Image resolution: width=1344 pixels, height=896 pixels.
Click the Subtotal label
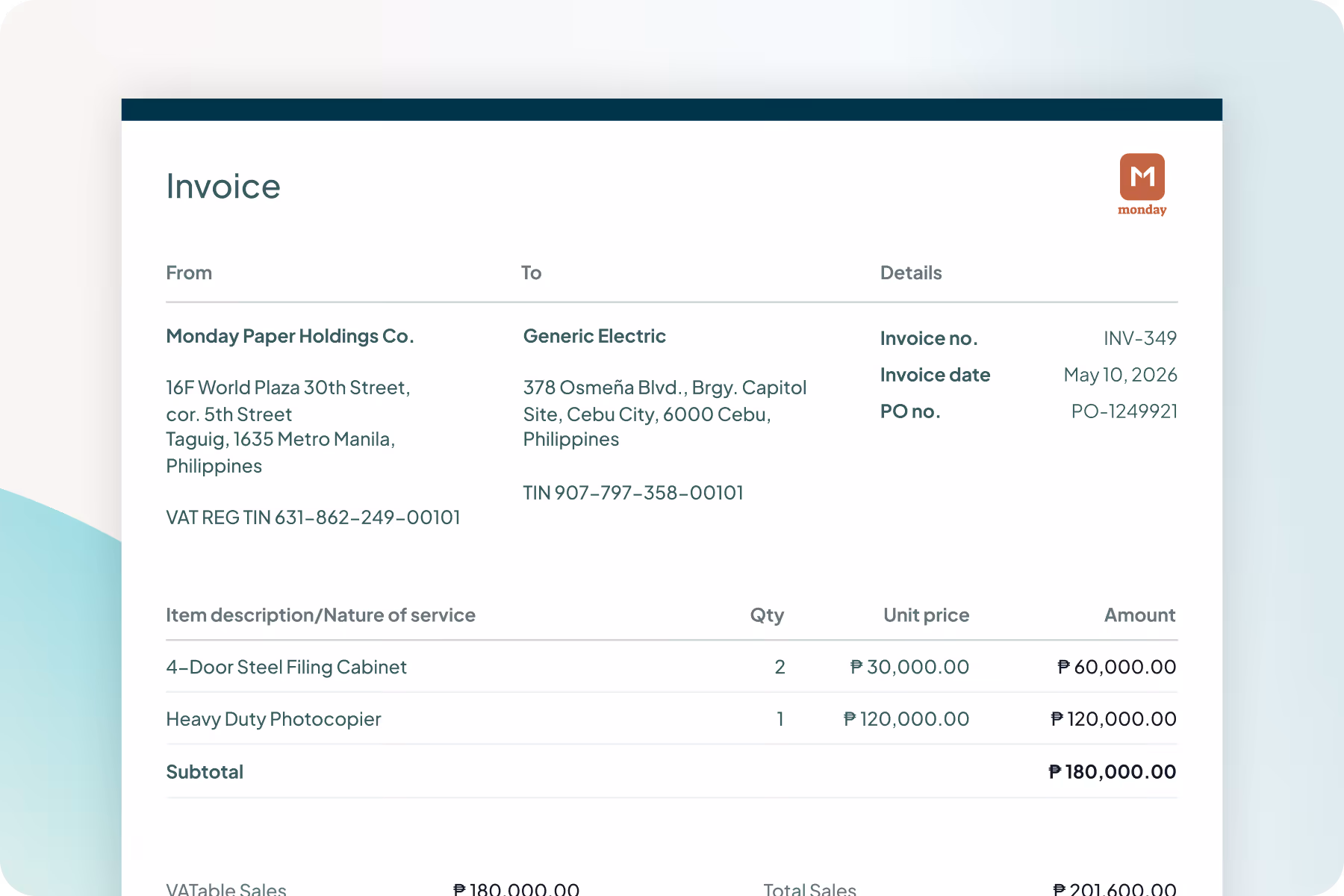coord(205,772)
